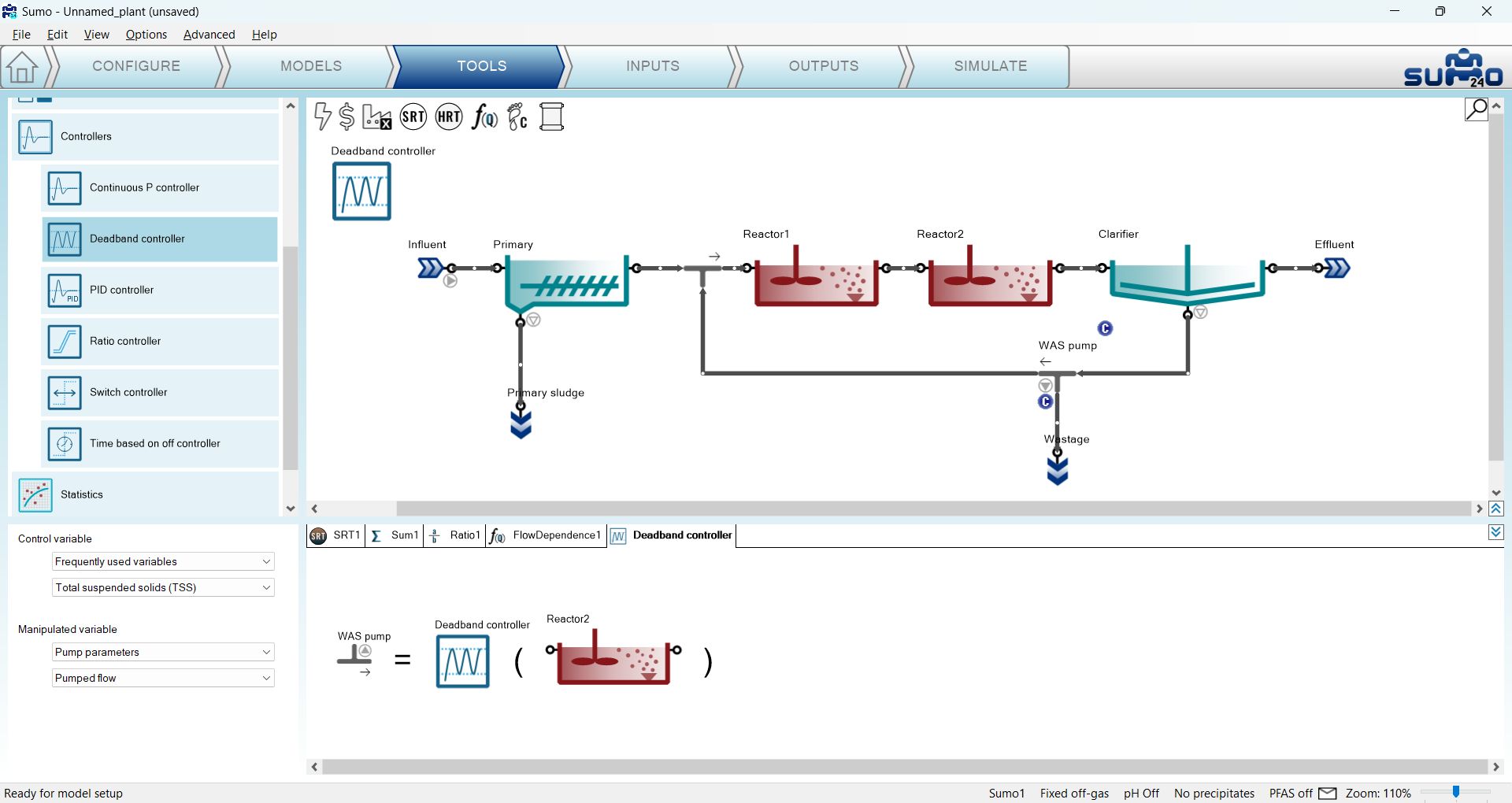Open the tank volume tool icon
The height and width of the screenshot is (803, 1512).
point(552,117)
